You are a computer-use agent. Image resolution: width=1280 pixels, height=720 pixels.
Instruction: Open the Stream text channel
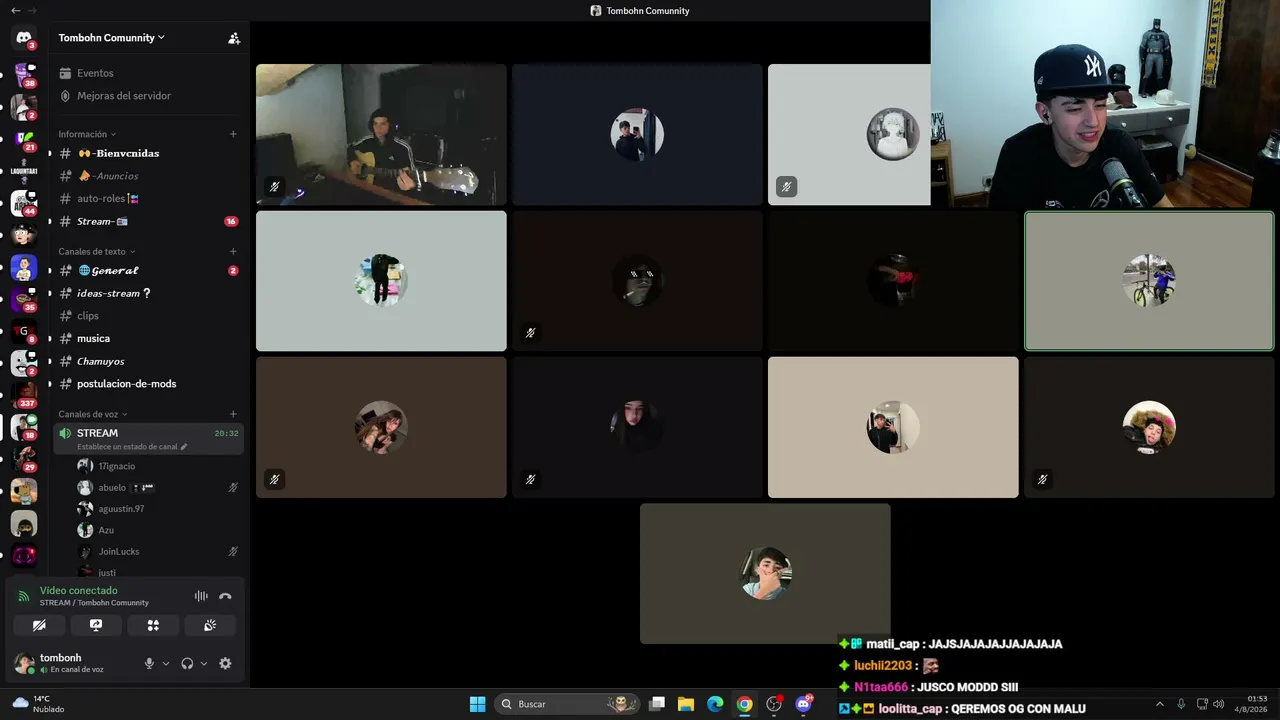(148, 221)
